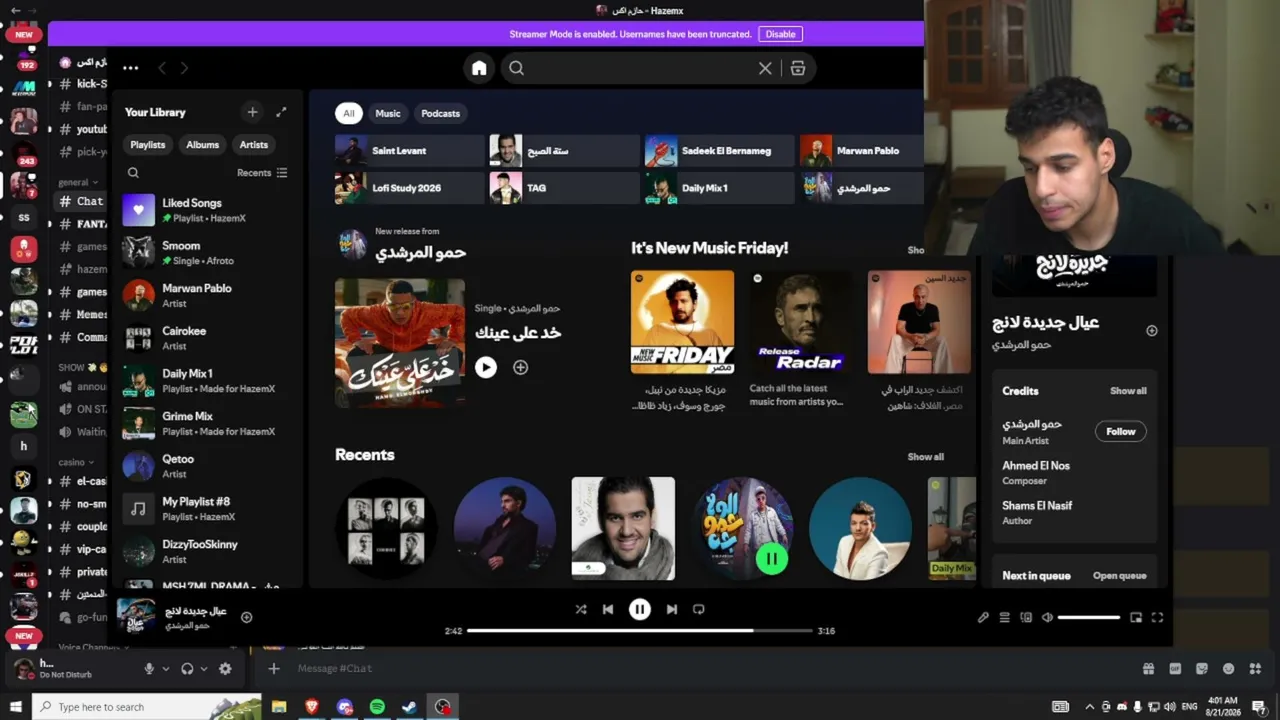Adjust the Spotify volume slider
The width and height of the screenshot is (1280, 720).
tap(1089, 617)
